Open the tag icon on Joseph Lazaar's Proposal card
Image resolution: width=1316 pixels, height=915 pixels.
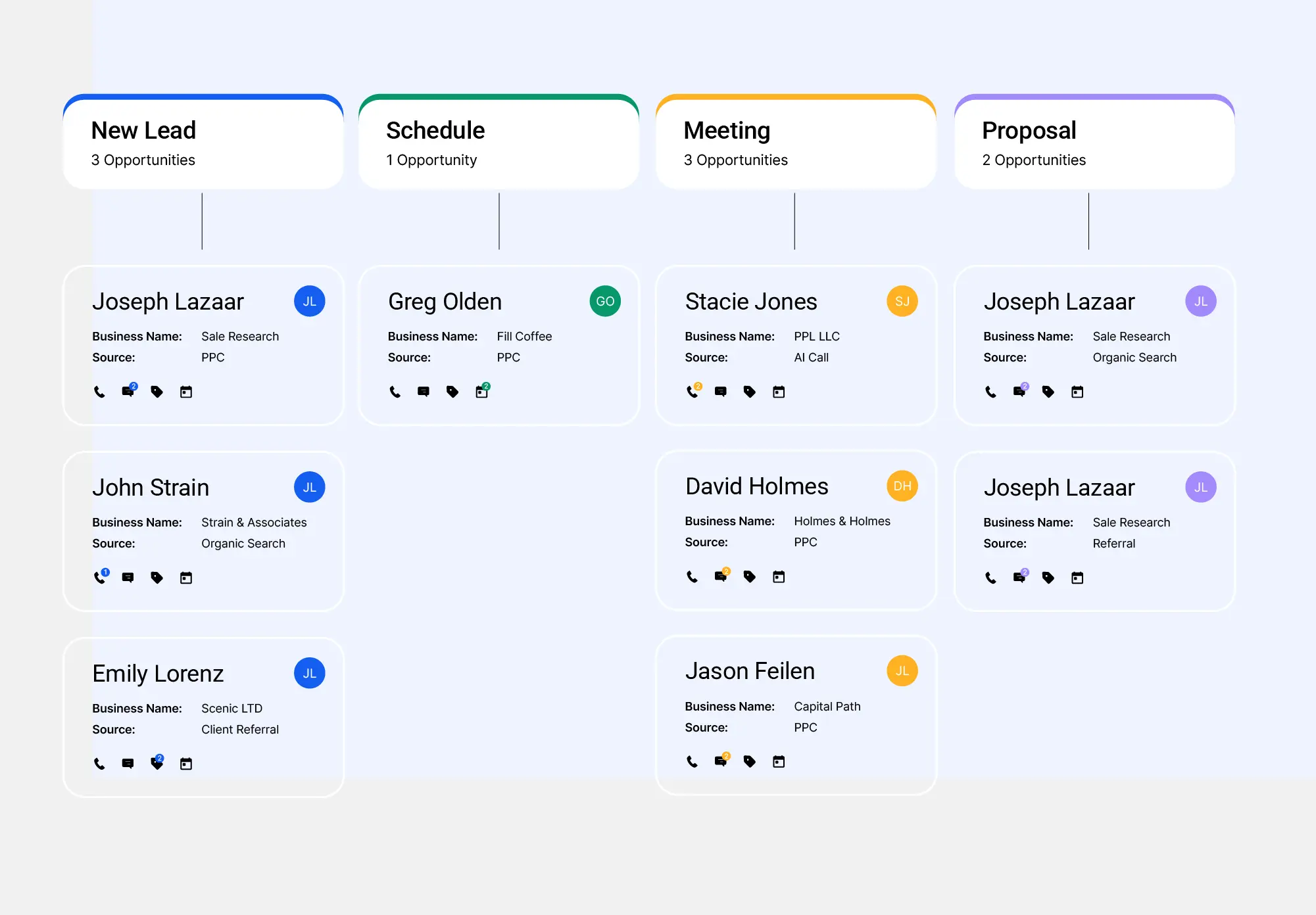pos(1048,392)
